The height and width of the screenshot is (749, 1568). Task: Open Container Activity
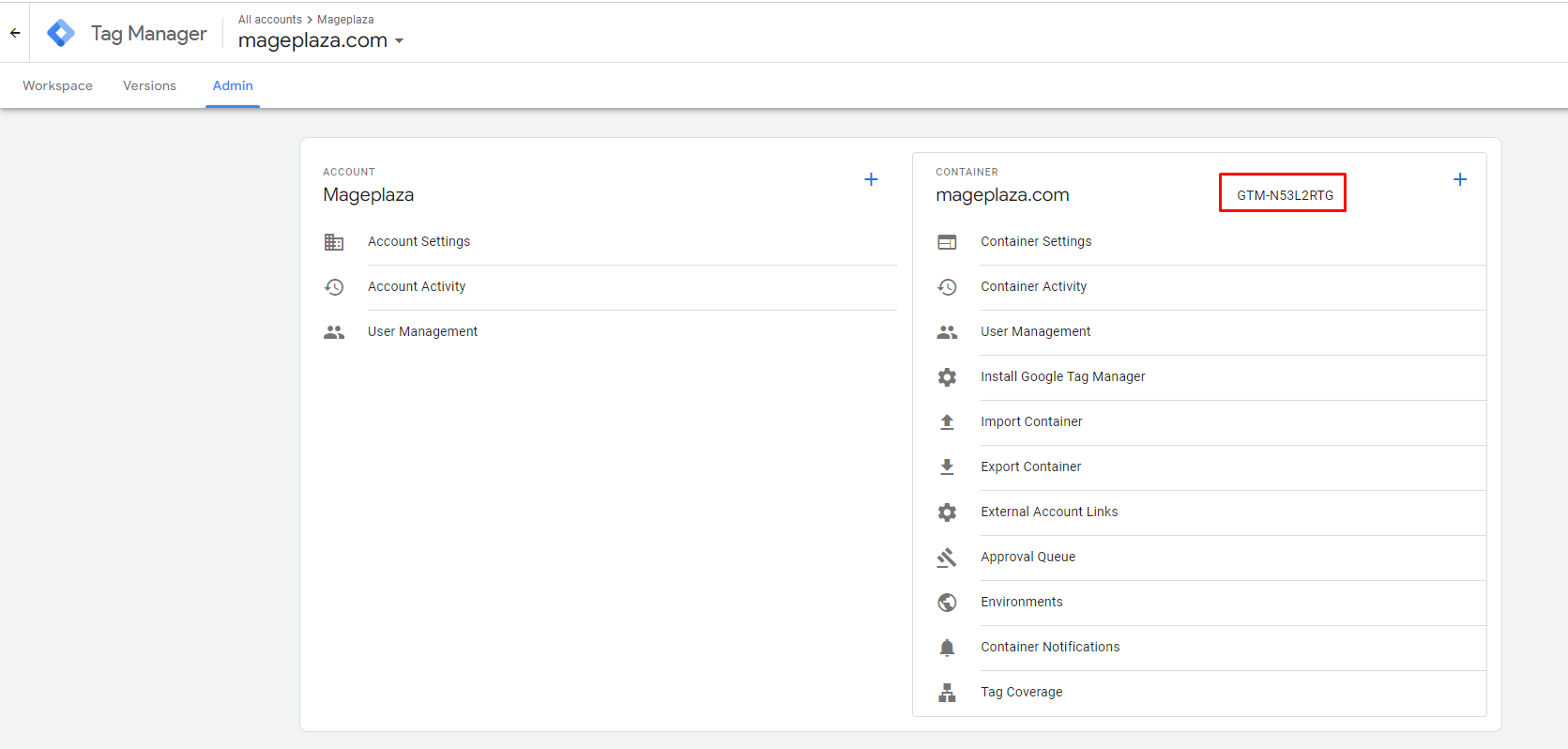click(x=1033, y=286)
